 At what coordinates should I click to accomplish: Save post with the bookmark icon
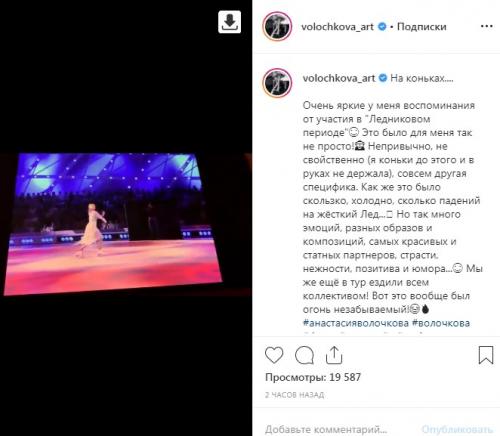click(486, 355)
